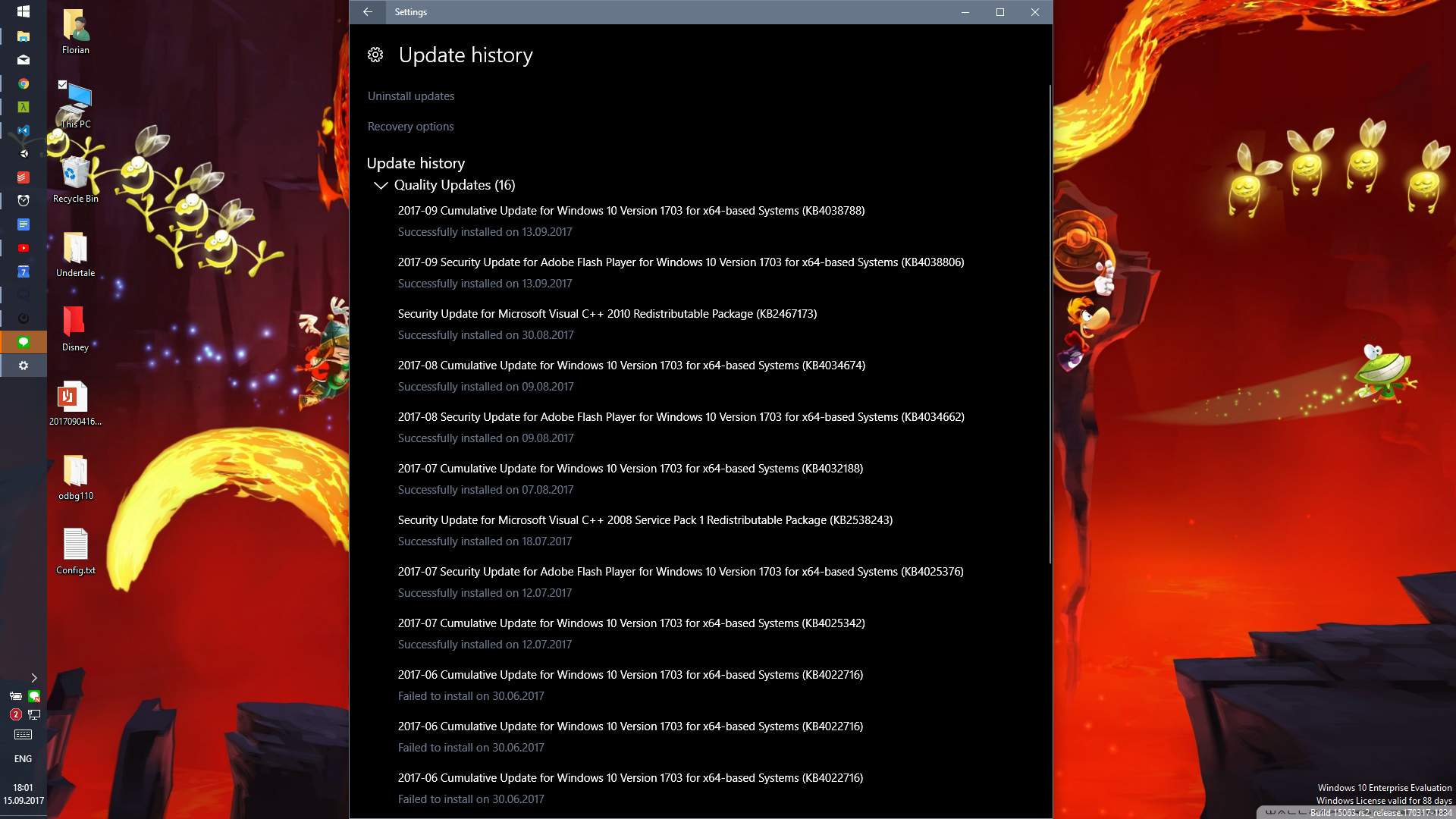The width and height of the screenshot is (1456, 819).
Task: Click the touch keyboard tray icon
Action: pos(23,734)
